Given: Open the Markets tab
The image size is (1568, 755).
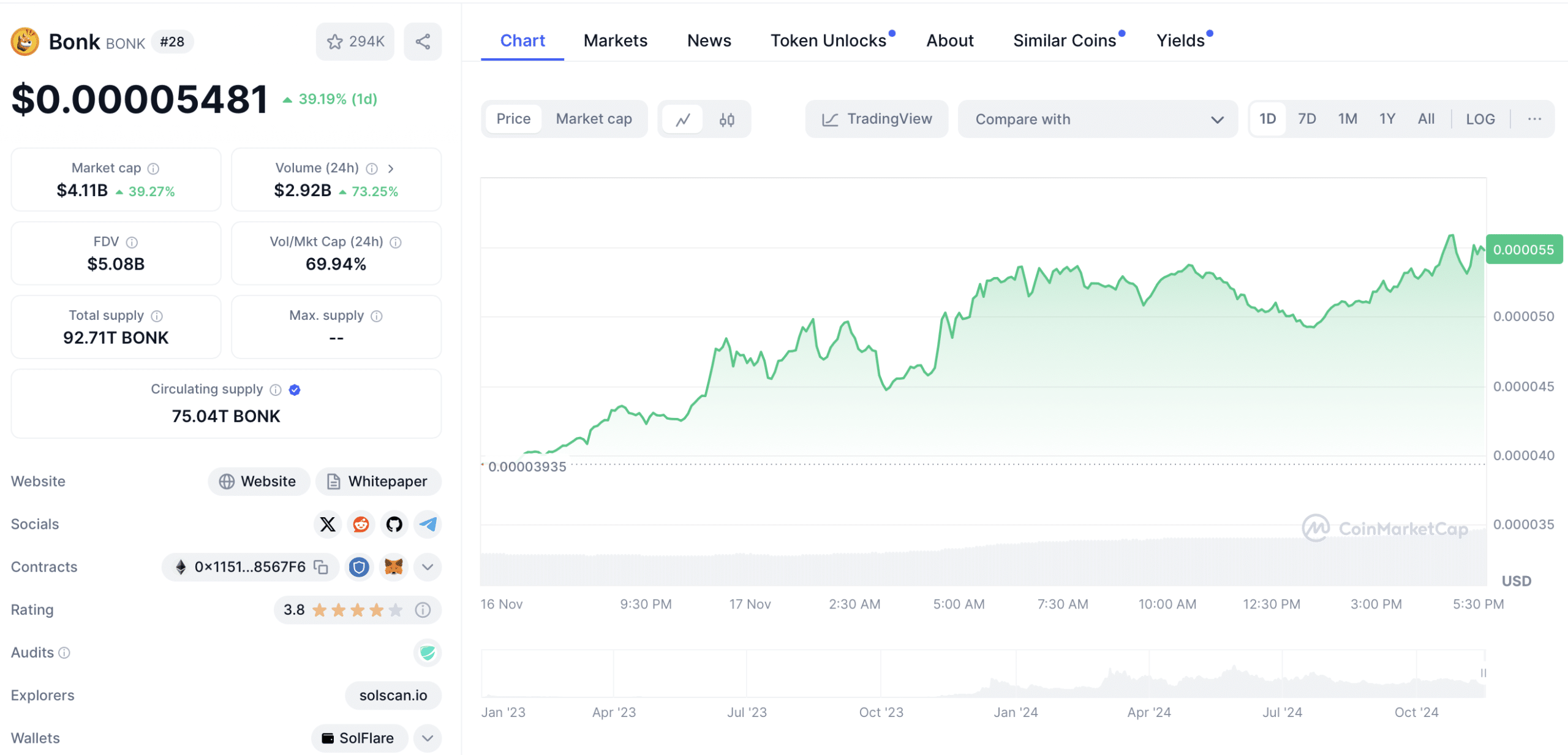Looking at the screenshot, I should tap(616, 40).
